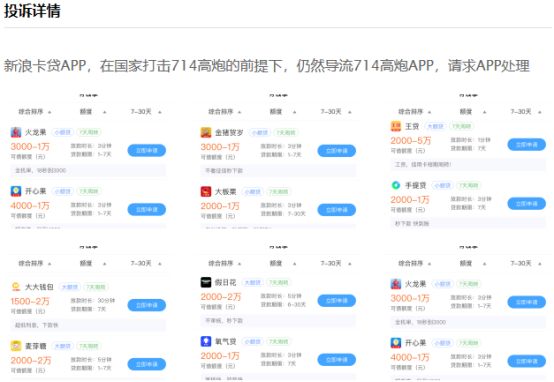Open 额度 dropdown above 大大钱包
The width and height of the screenshot is (554, 382).
(93, 263)
